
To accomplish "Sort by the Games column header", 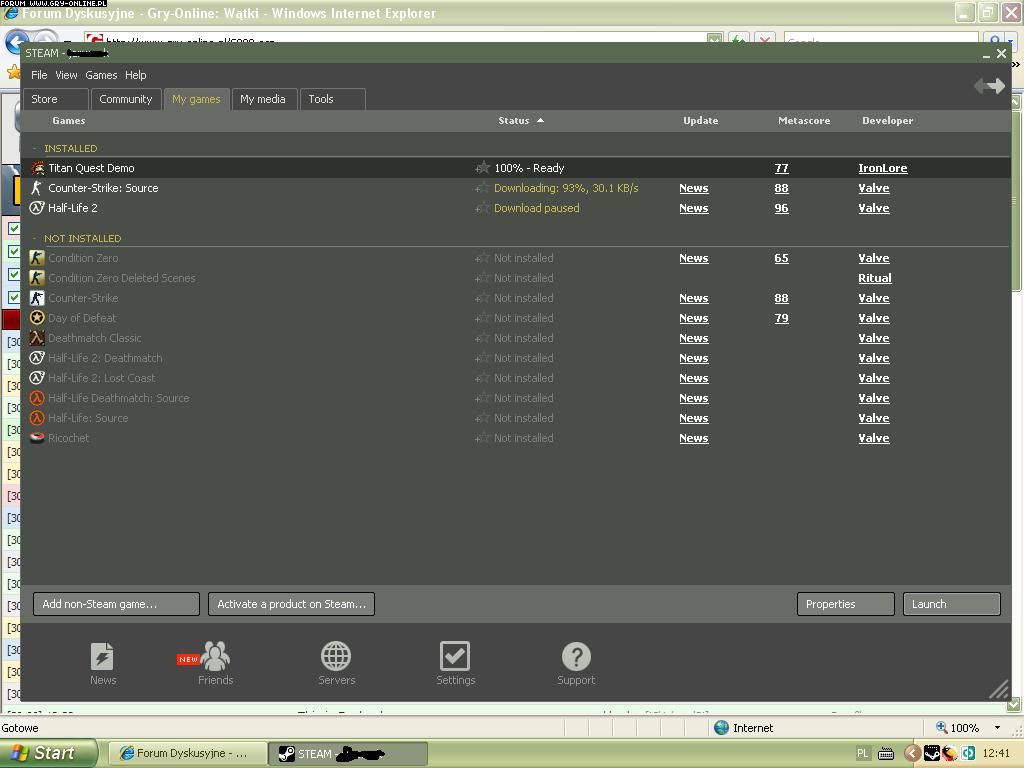I will pos(69,120).
